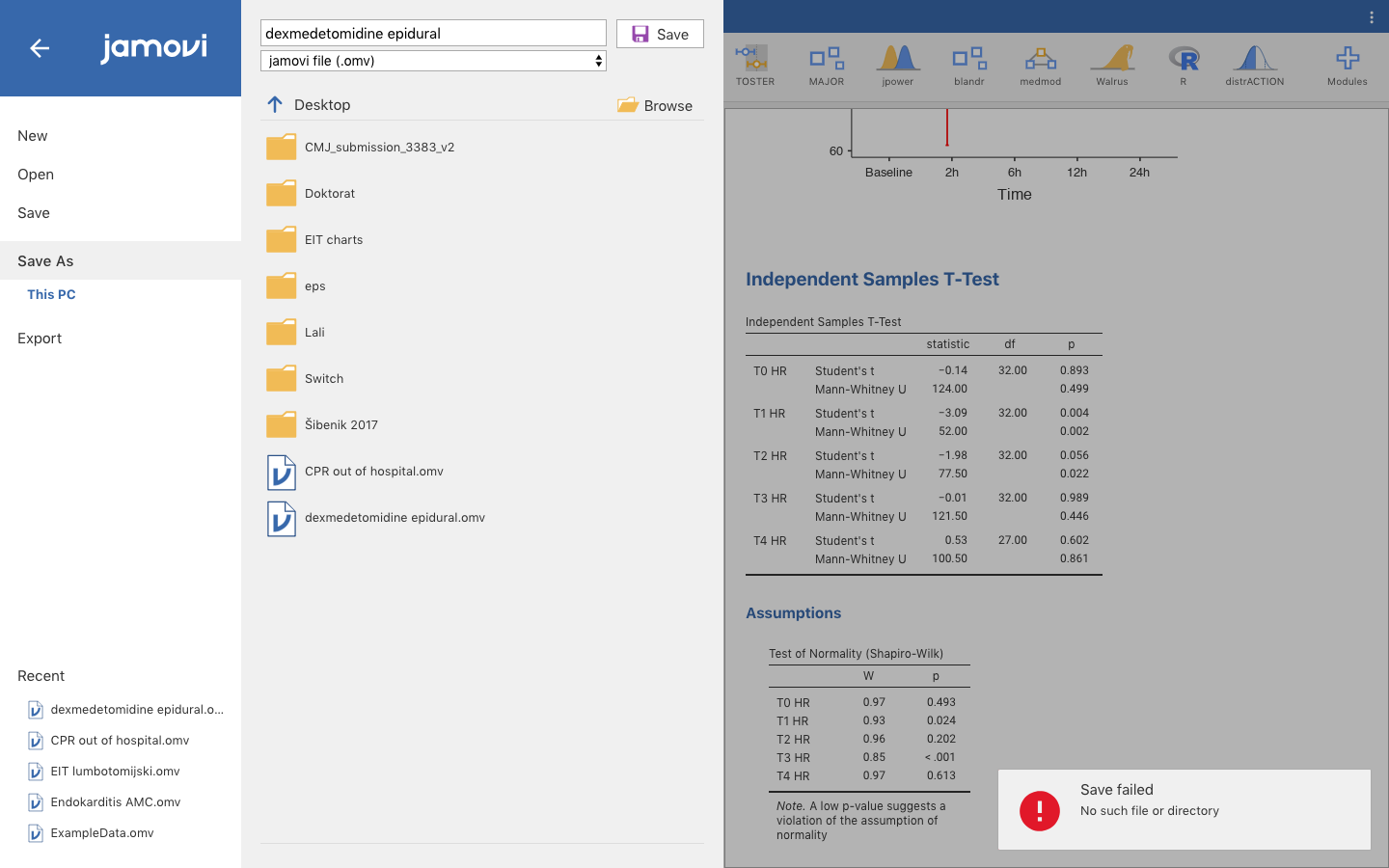Click the Recent section label
The height and width of the screenshot is (868, 1389).
tap(41, 676)
